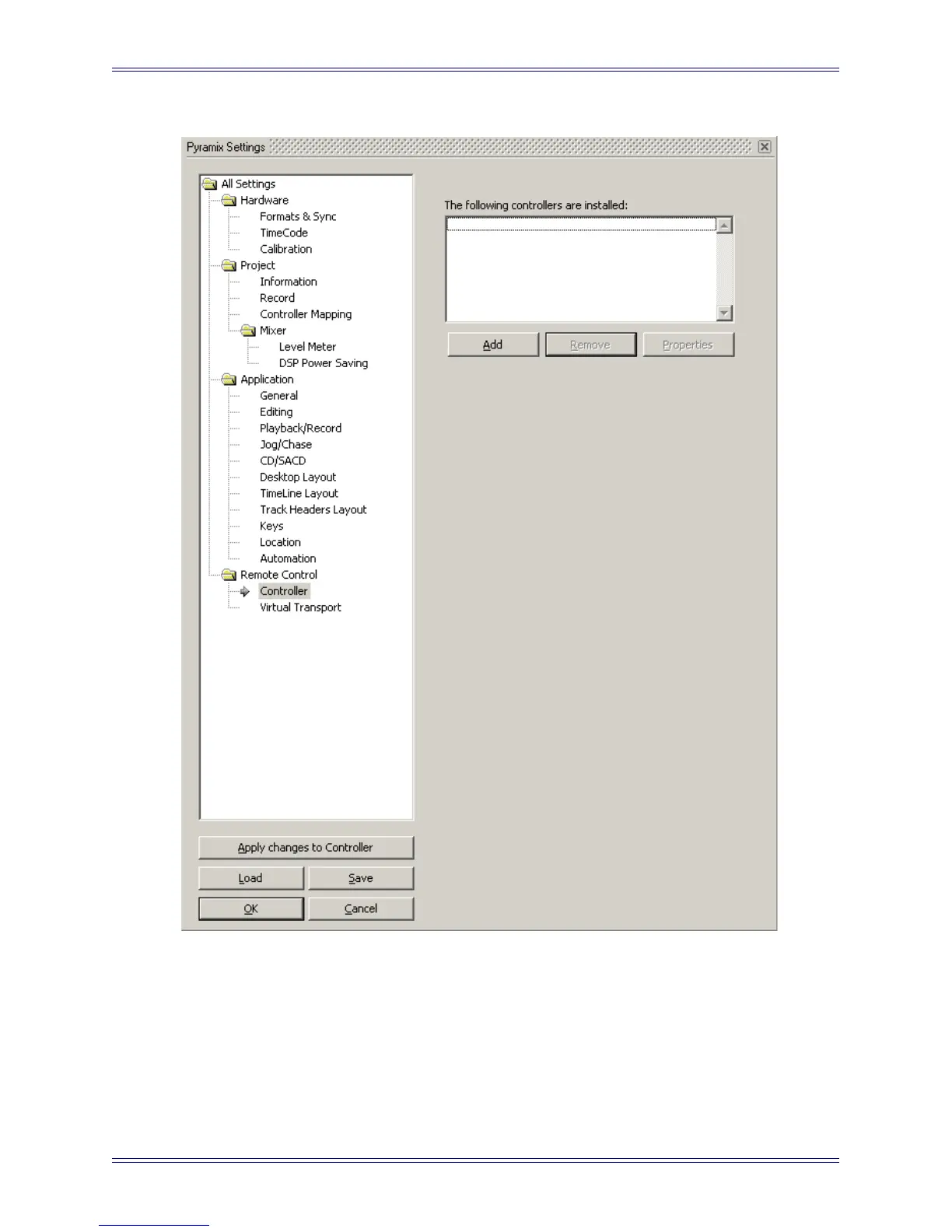Screen dimensions: 952x1232
Task: Click the Remote Control folder icon
Action: tap(229, 576)
